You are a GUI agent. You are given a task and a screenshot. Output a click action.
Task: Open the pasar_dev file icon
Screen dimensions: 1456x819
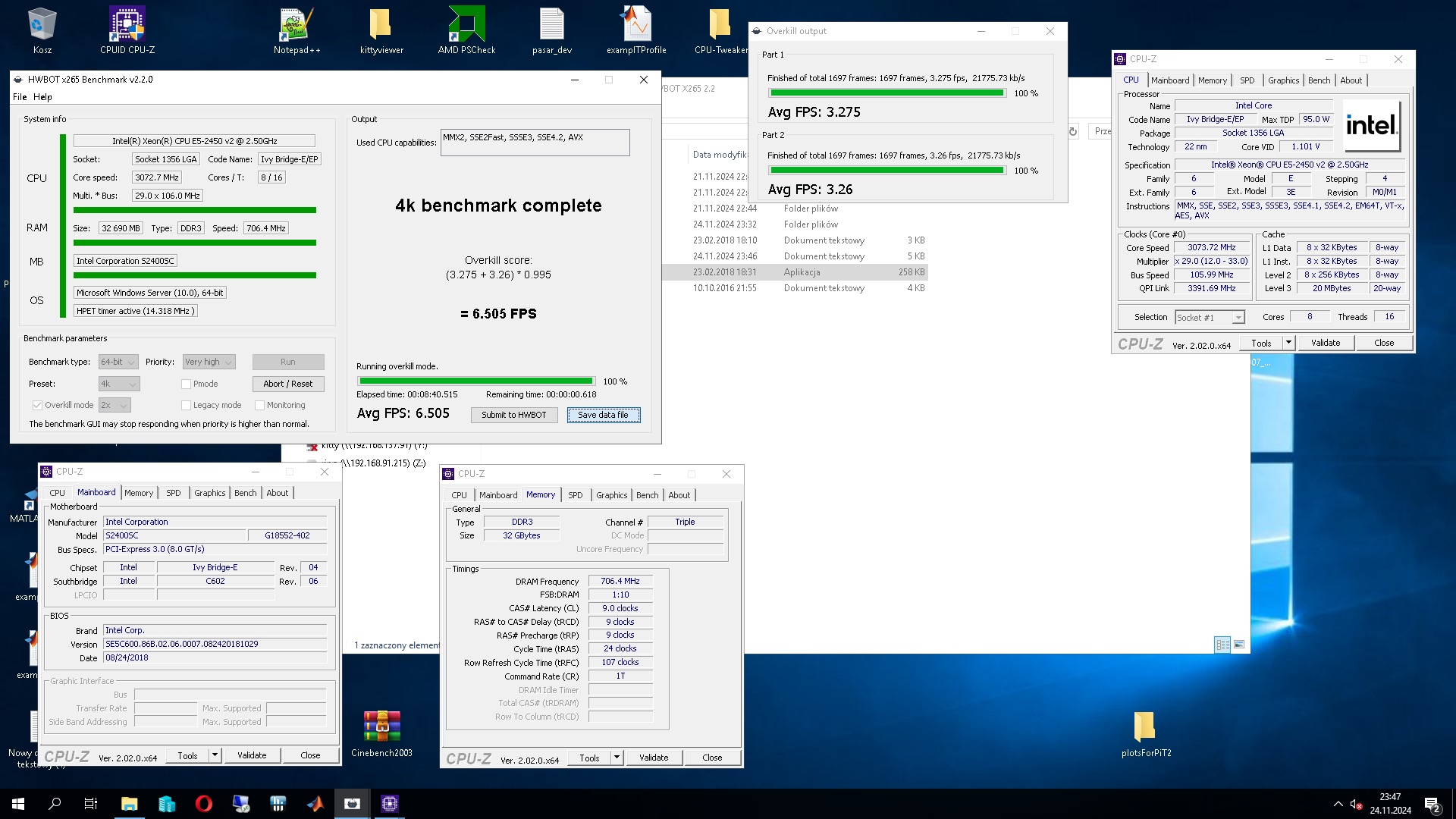click(x=552, y=30)
